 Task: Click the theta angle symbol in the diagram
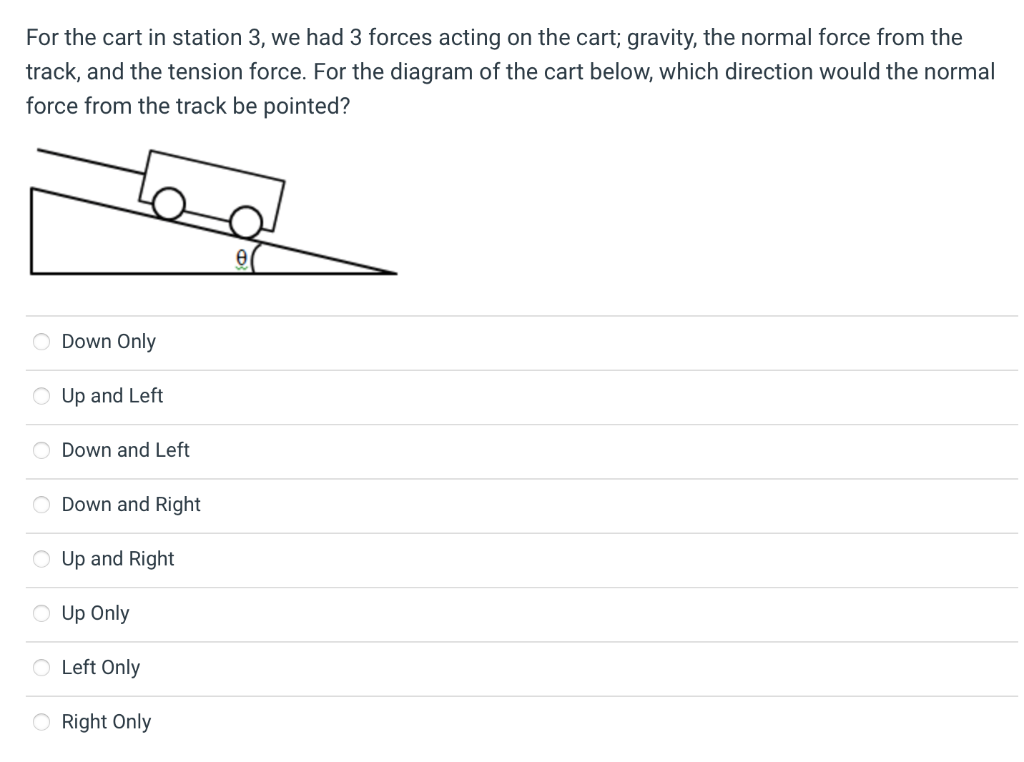(240, 257)
